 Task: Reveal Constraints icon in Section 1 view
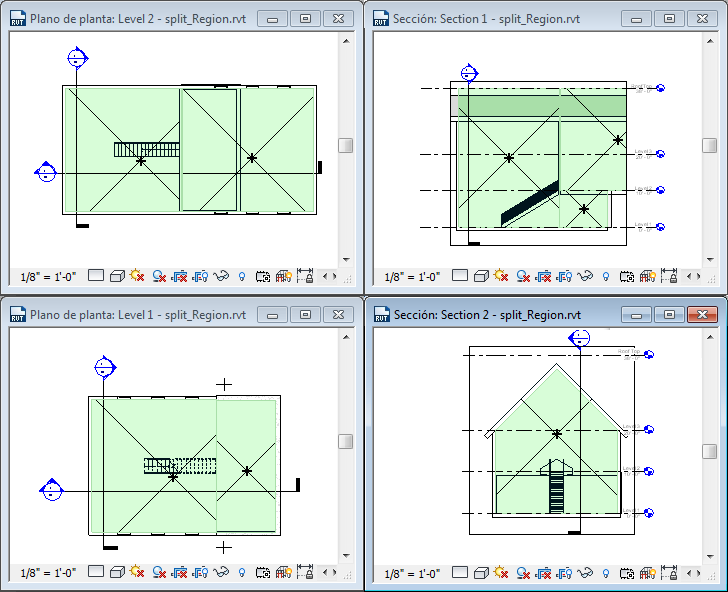coord(670,276)
